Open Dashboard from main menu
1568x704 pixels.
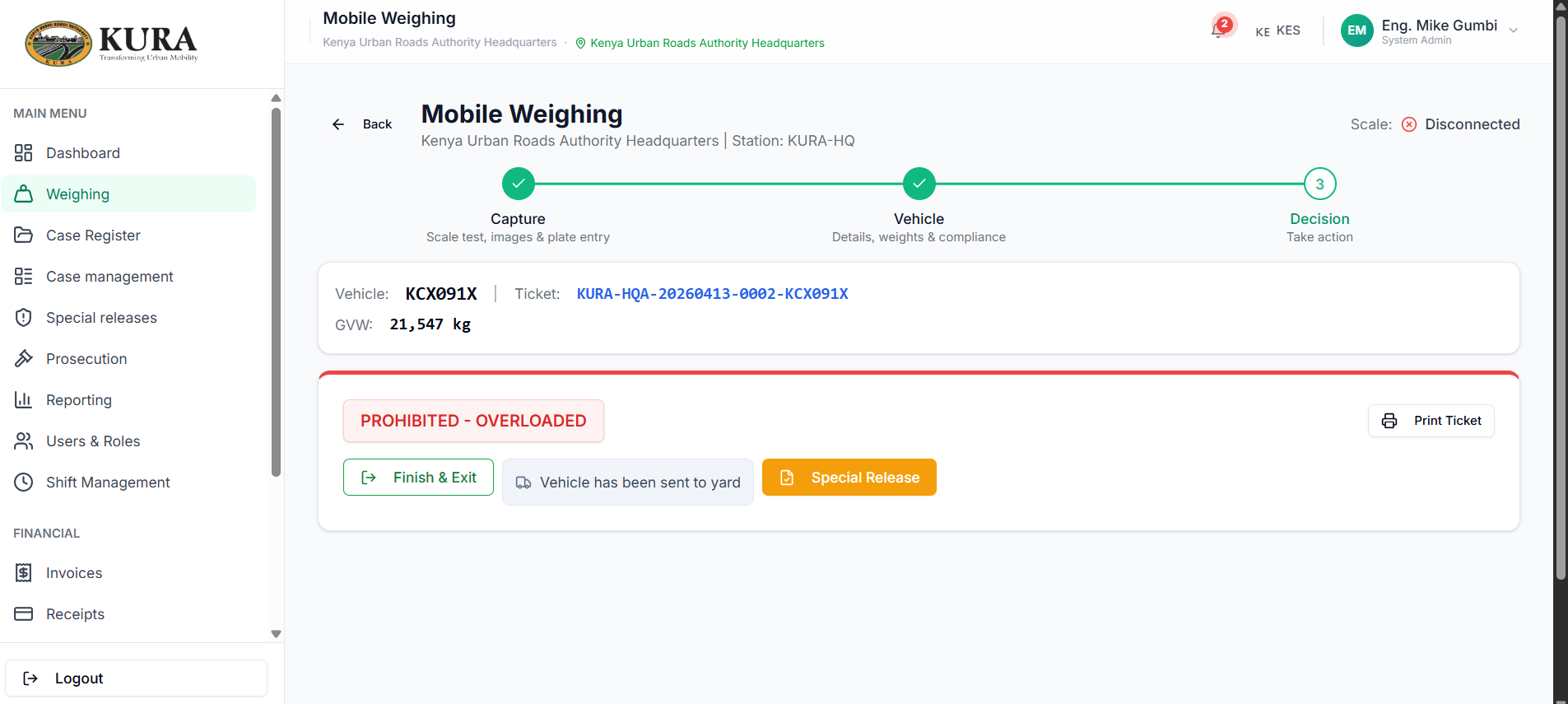click(x=128, y=153)
